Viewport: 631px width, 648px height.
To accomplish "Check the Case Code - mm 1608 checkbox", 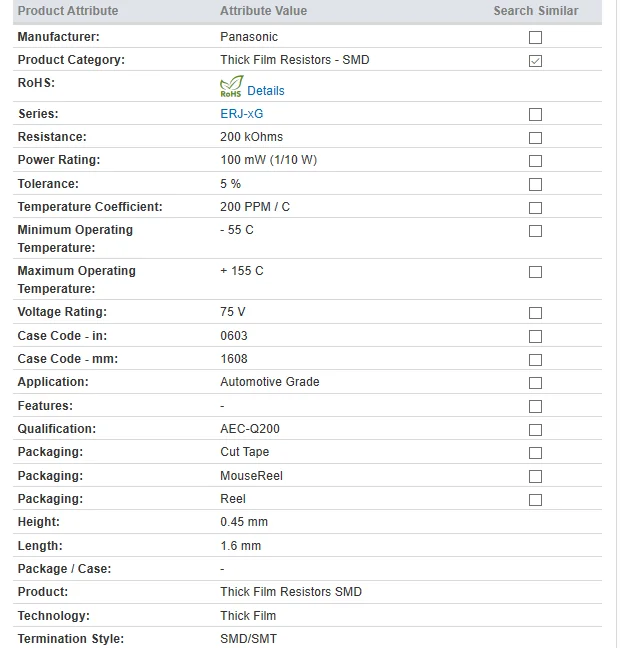I will click(x=535, y=360).
